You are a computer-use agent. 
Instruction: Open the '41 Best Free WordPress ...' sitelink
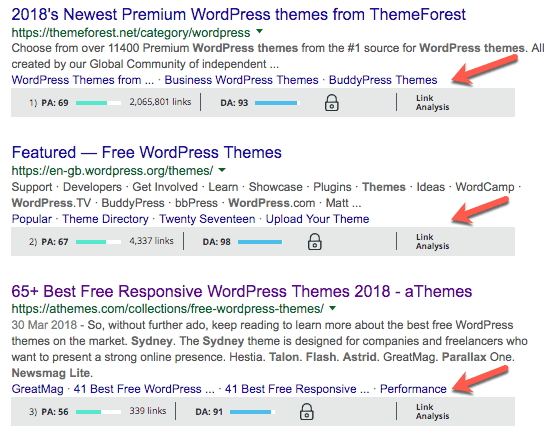pos(144,389)
